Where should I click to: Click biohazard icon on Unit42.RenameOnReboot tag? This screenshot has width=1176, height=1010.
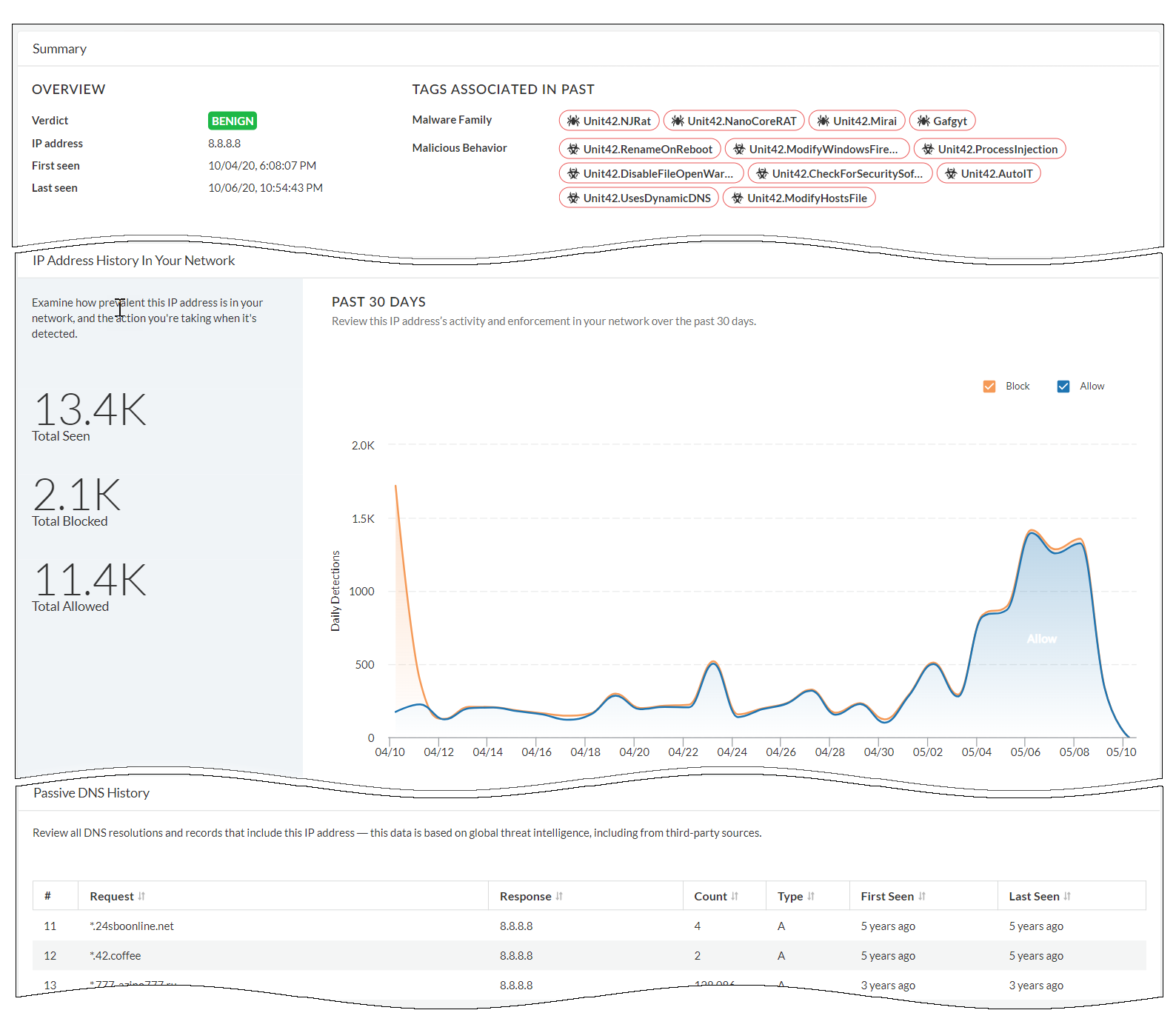tap(573, 149)
